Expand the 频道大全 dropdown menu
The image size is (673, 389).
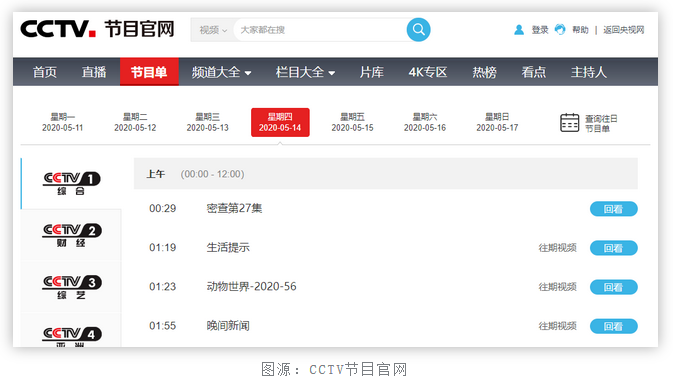coord(221,72)
